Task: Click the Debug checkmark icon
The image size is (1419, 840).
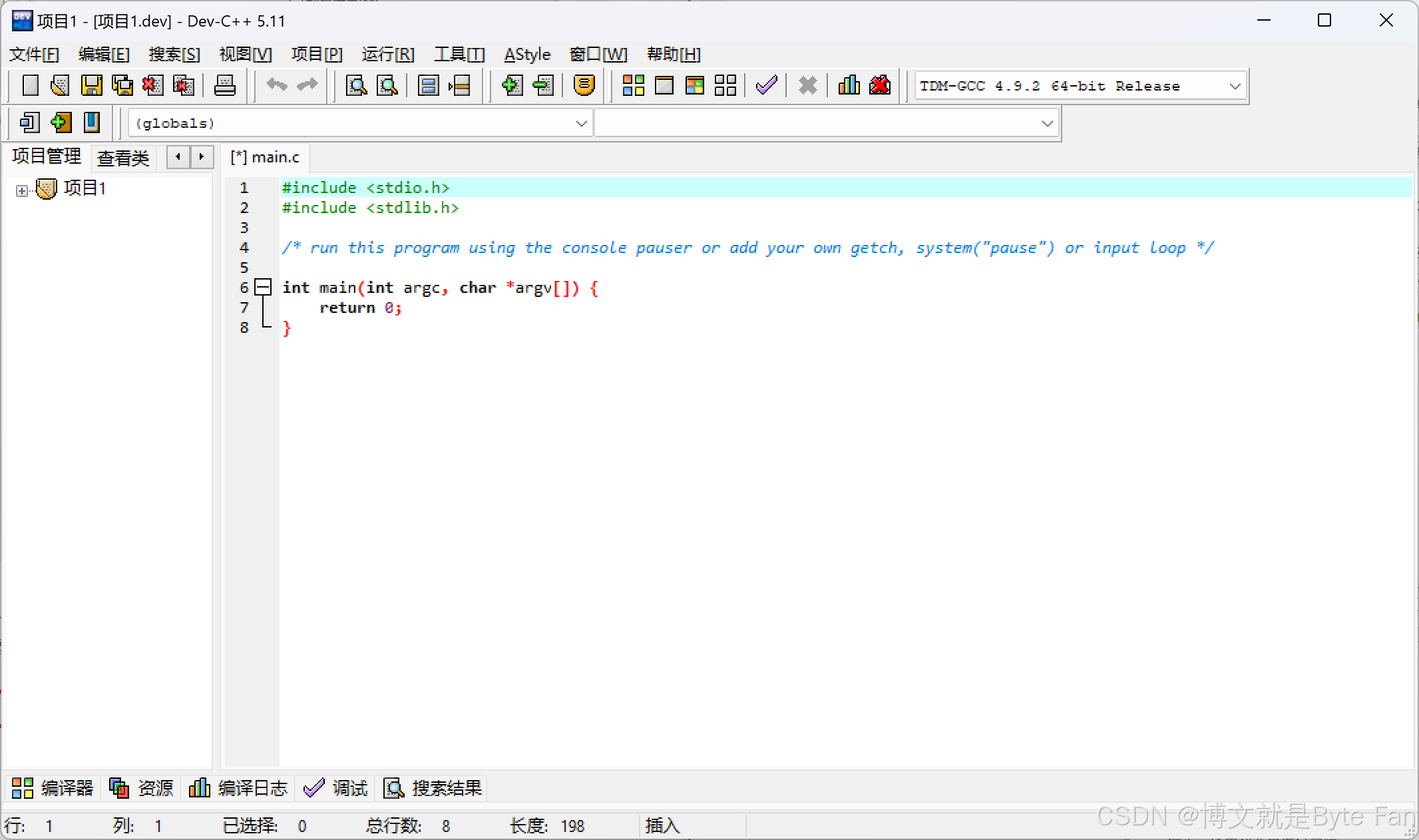Action: pos(767,85)
